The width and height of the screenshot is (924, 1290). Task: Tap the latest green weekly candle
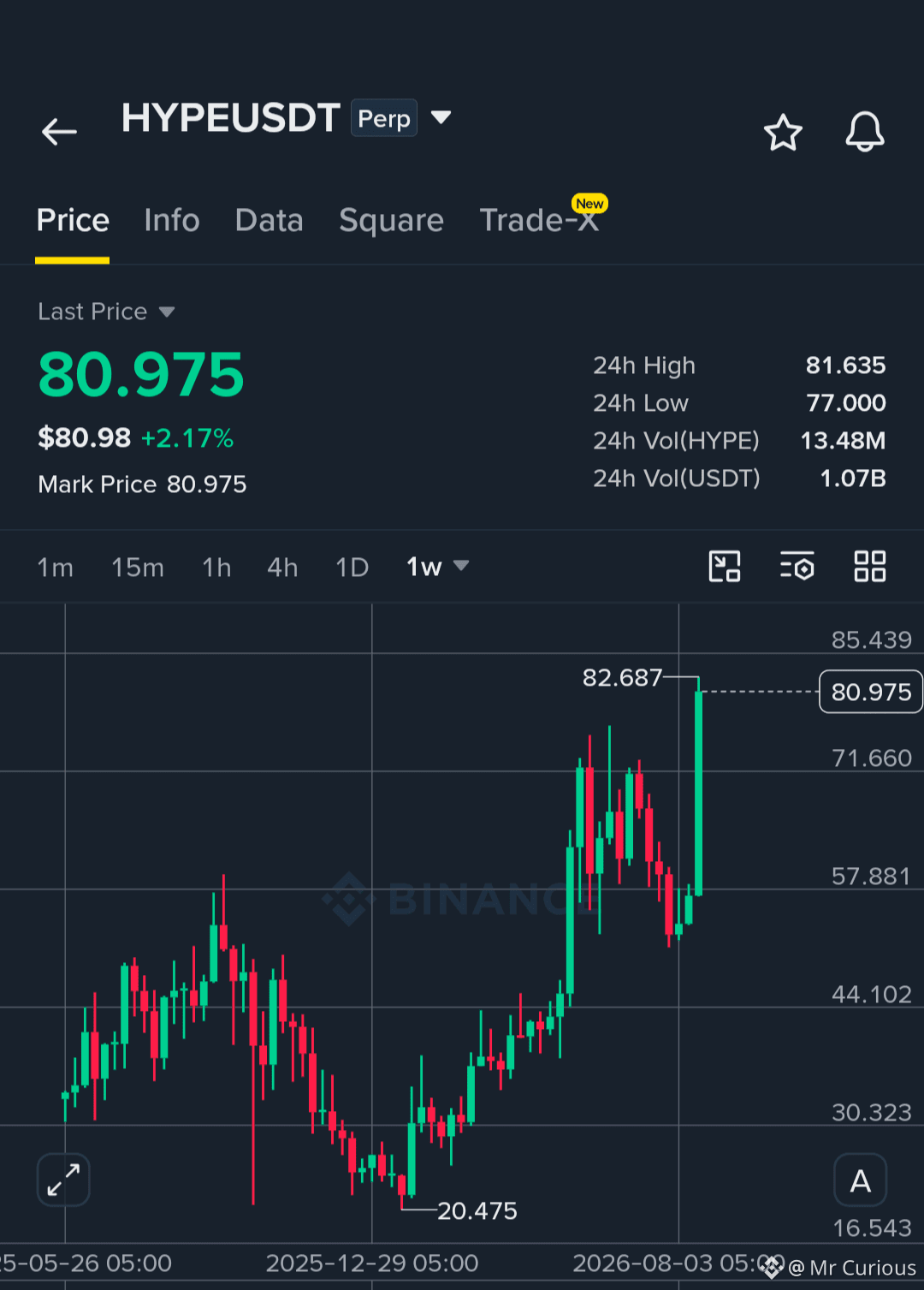[699, 793]
